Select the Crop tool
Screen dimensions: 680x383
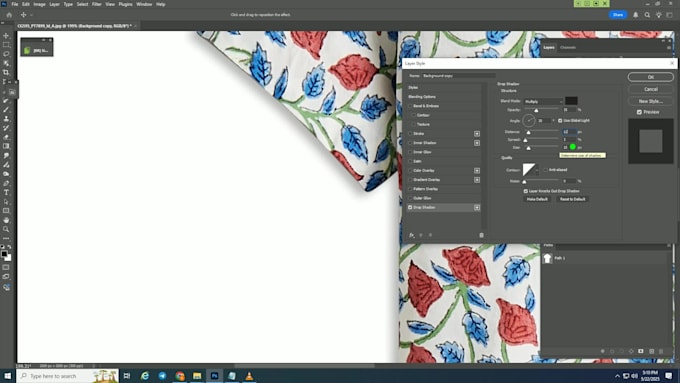6,72
